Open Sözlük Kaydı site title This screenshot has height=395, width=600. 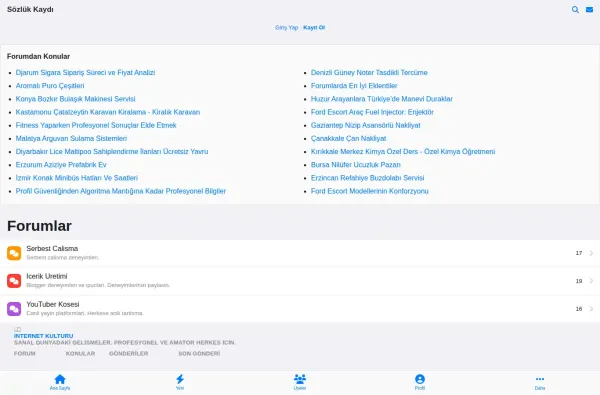tap(30, 10)
